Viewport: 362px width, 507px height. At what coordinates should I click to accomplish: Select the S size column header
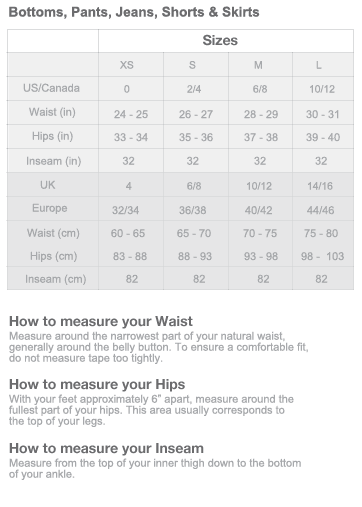tap(192, 65)
